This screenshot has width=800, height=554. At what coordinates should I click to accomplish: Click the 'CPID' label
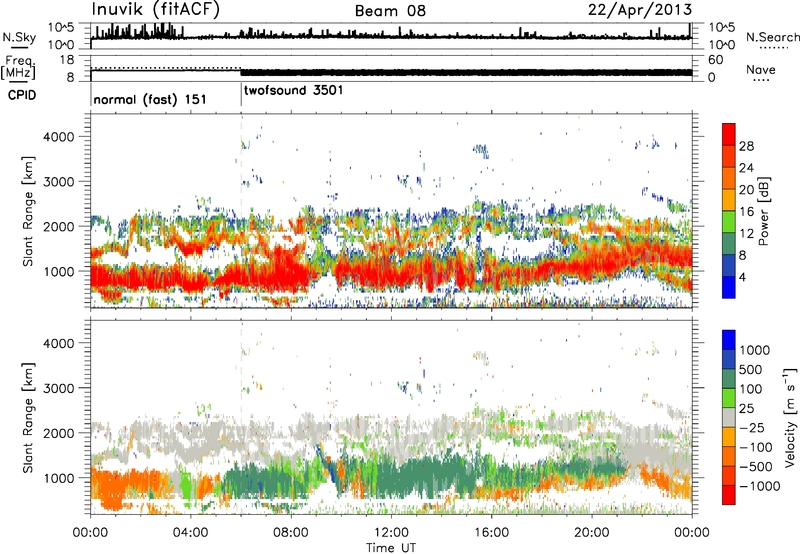tap(22, 95)
